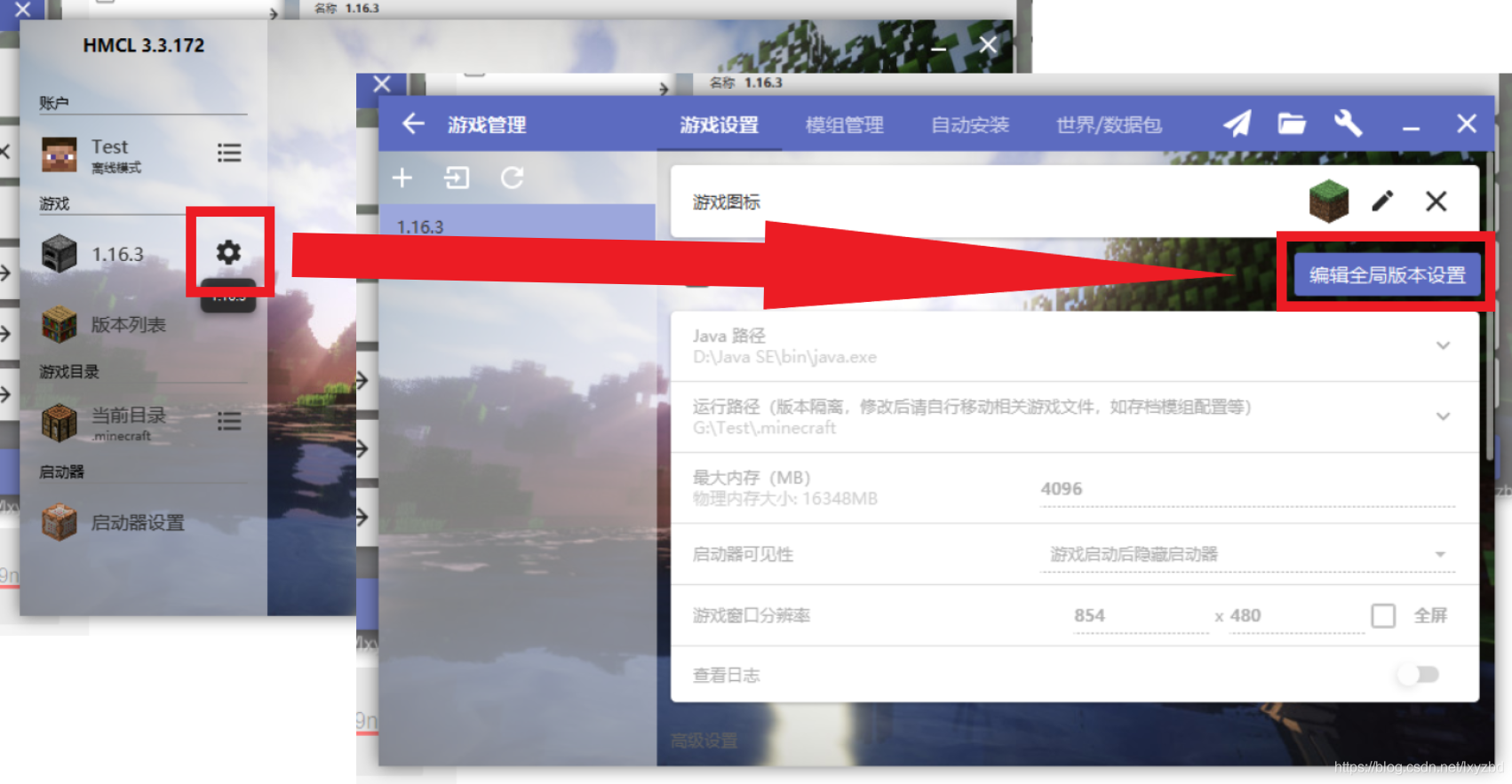This screenshot has height=784, width=1512.
Task: Reset the game icon with X
Action: (x=1436, y=202)
